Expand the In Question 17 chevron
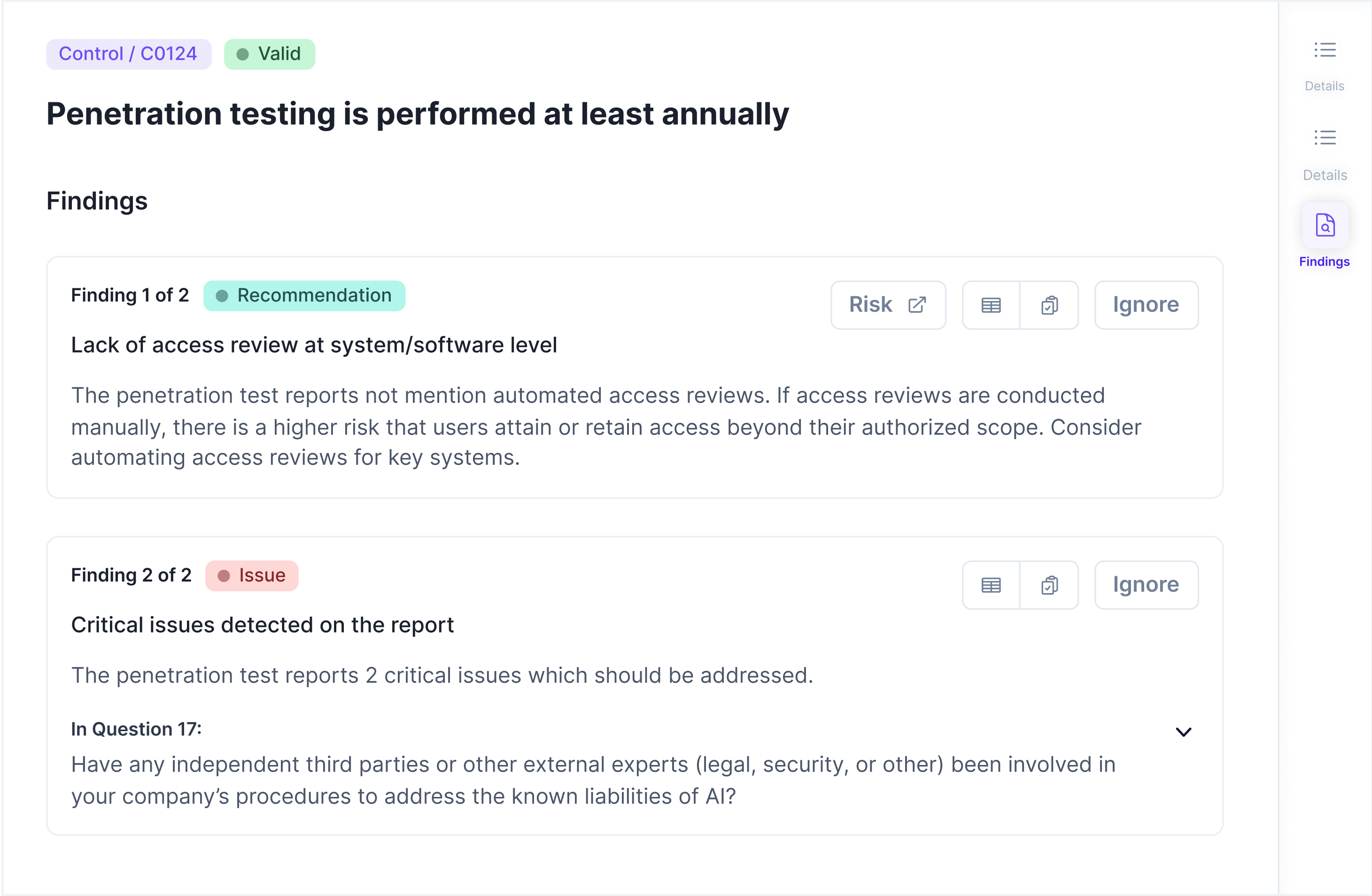 (x=1183, y=732)
